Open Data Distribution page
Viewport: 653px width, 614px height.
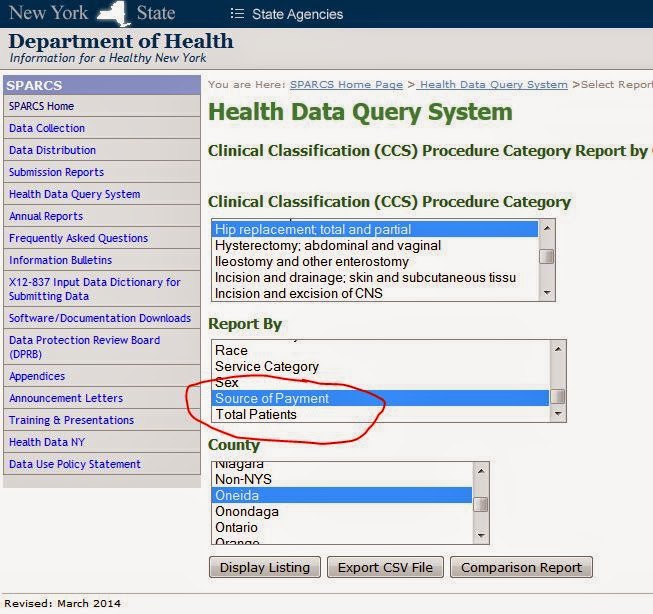[x=52, y=150]
